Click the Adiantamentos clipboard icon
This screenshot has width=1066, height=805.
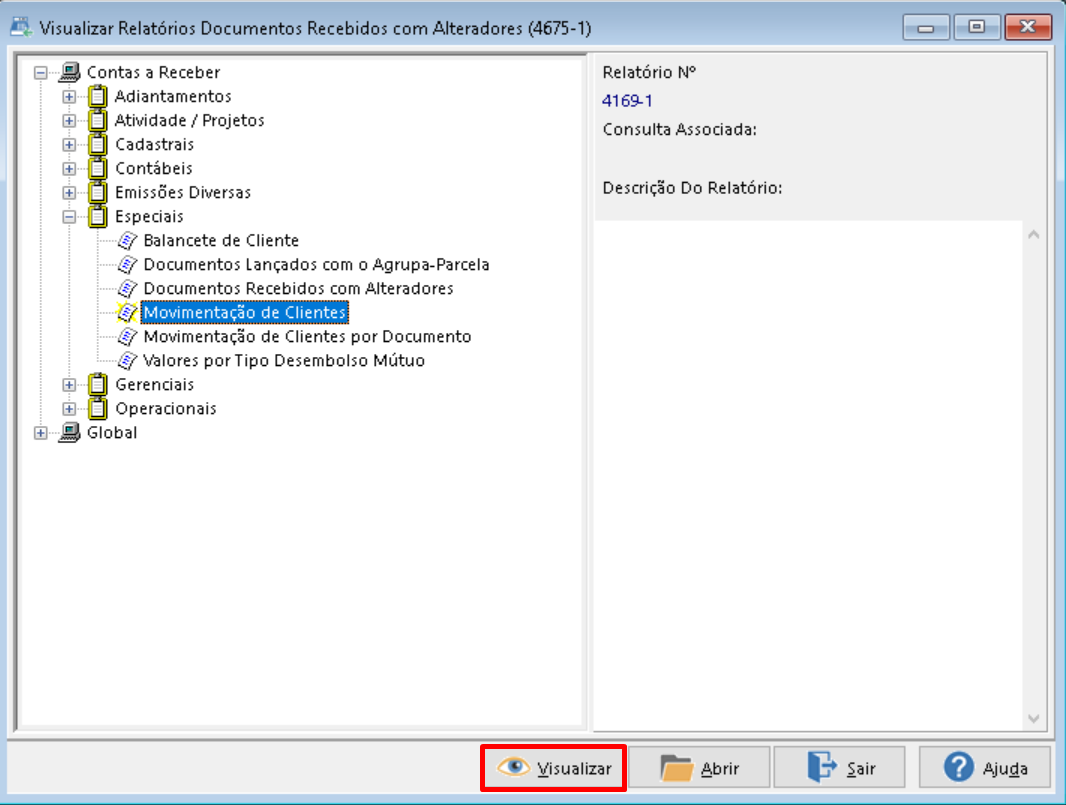tap(98, 96)
